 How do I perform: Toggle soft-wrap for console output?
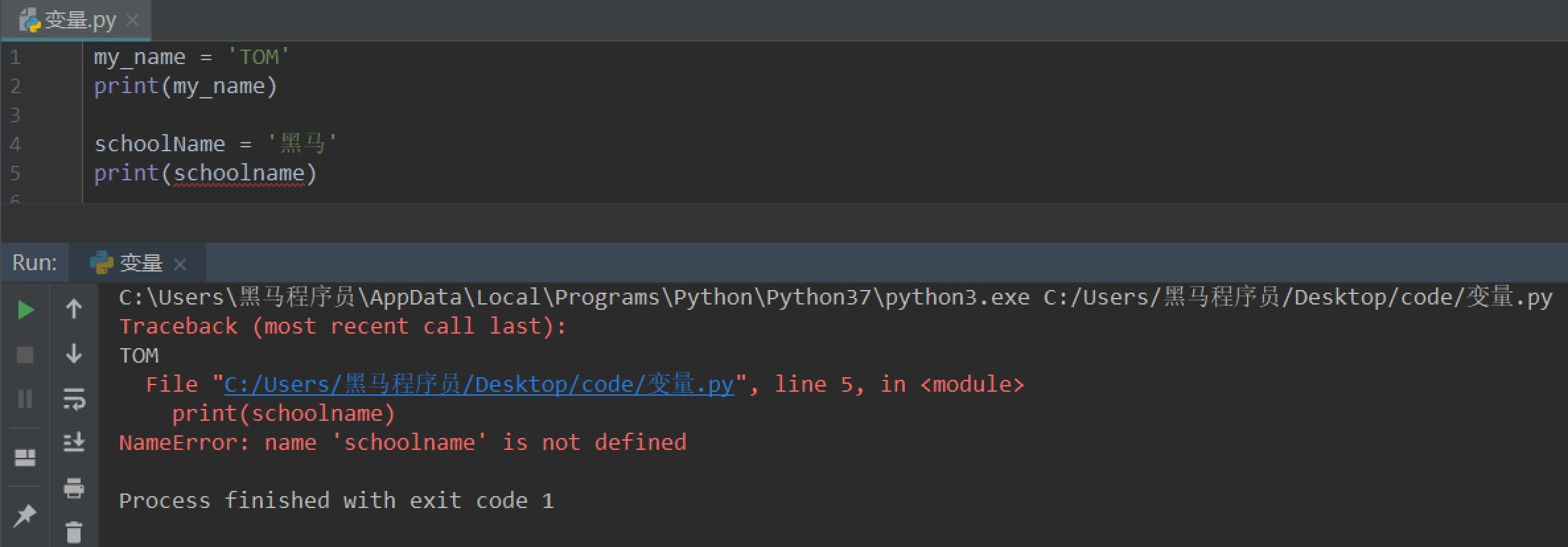(74, 398)
